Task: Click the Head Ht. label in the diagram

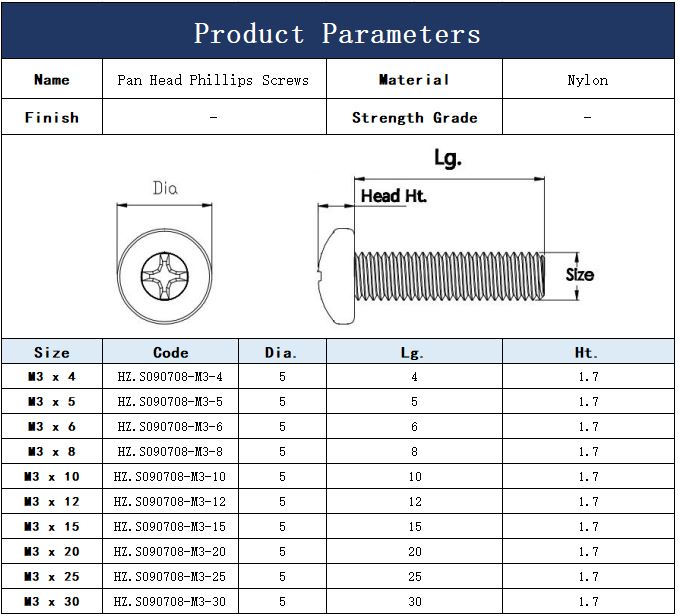Action: coord(393,196)
